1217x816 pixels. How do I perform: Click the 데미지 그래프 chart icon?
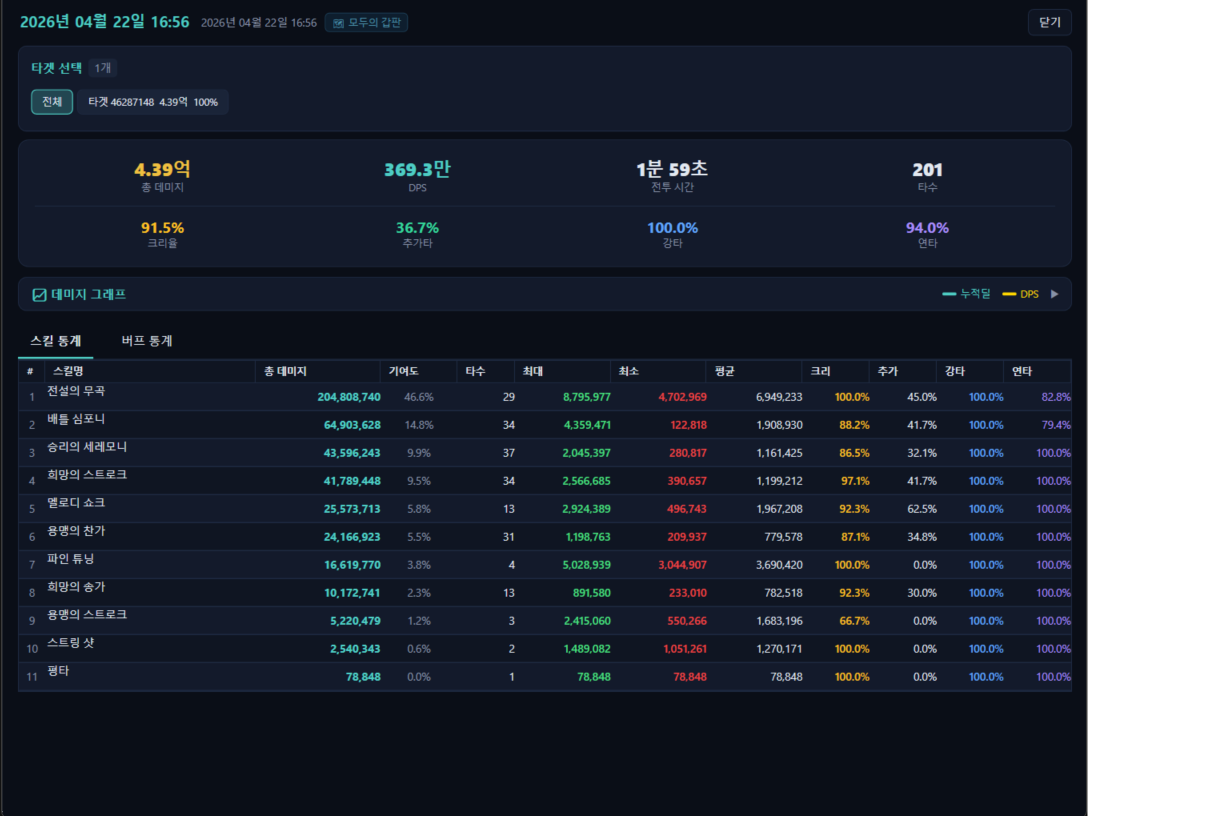40,295
